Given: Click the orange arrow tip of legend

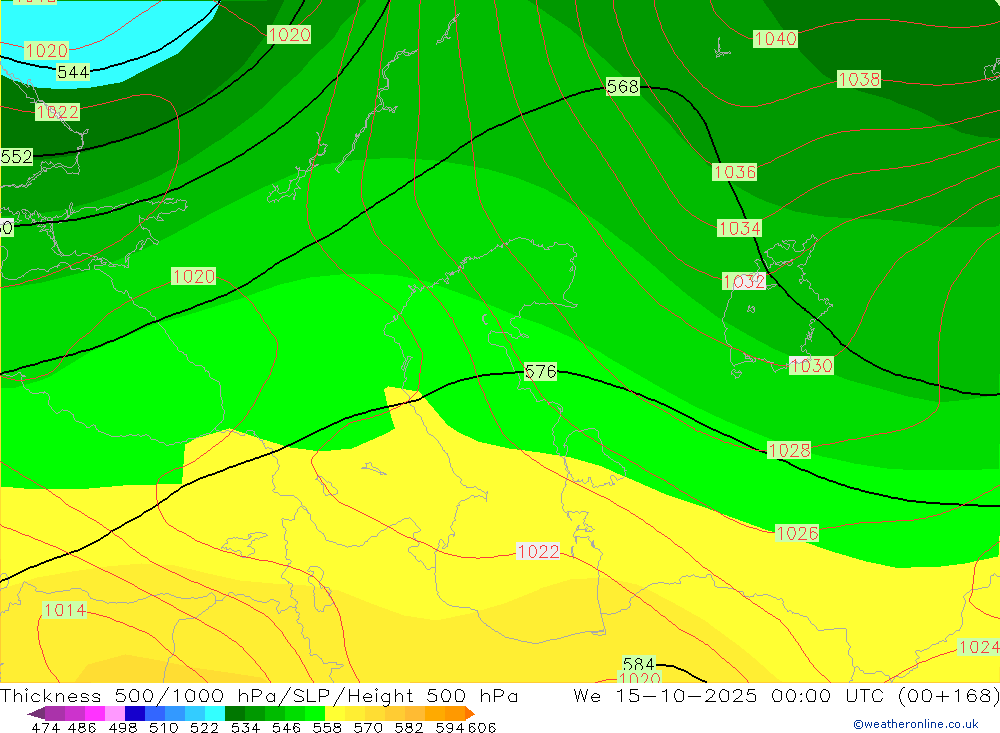Looking at the screenshot, I should point(470,713).
